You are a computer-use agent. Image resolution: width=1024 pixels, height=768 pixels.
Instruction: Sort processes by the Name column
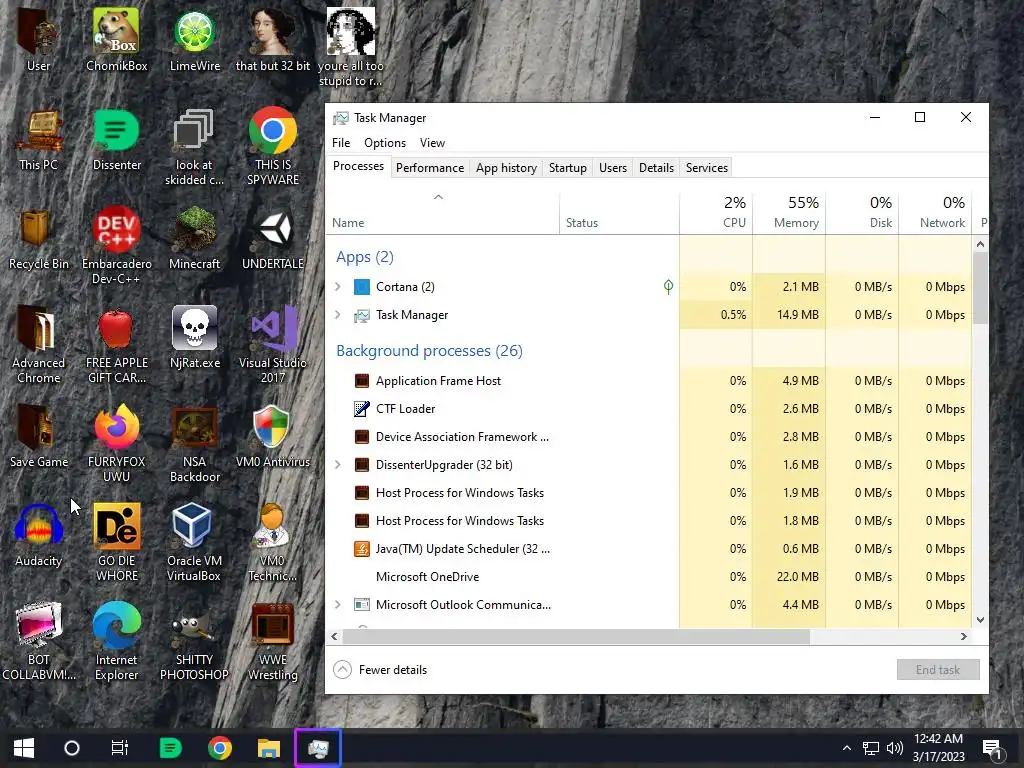tap(442, 214)
